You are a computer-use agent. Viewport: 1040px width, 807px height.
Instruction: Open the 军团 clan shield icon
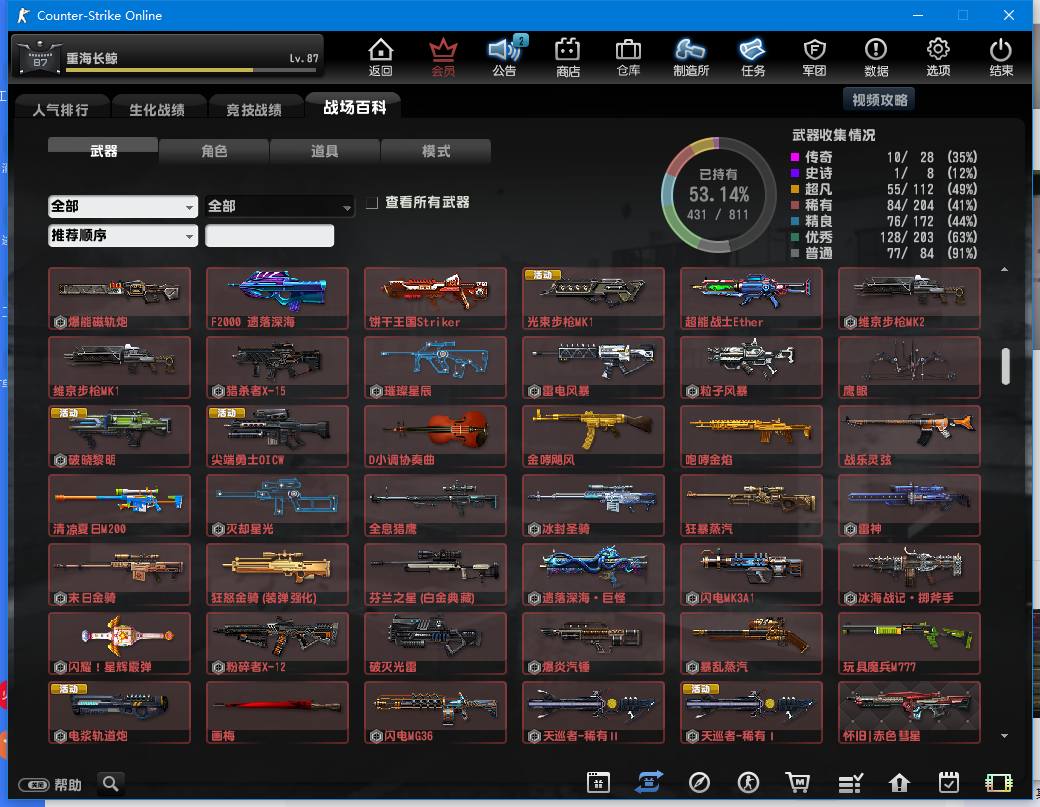point(814,57)
